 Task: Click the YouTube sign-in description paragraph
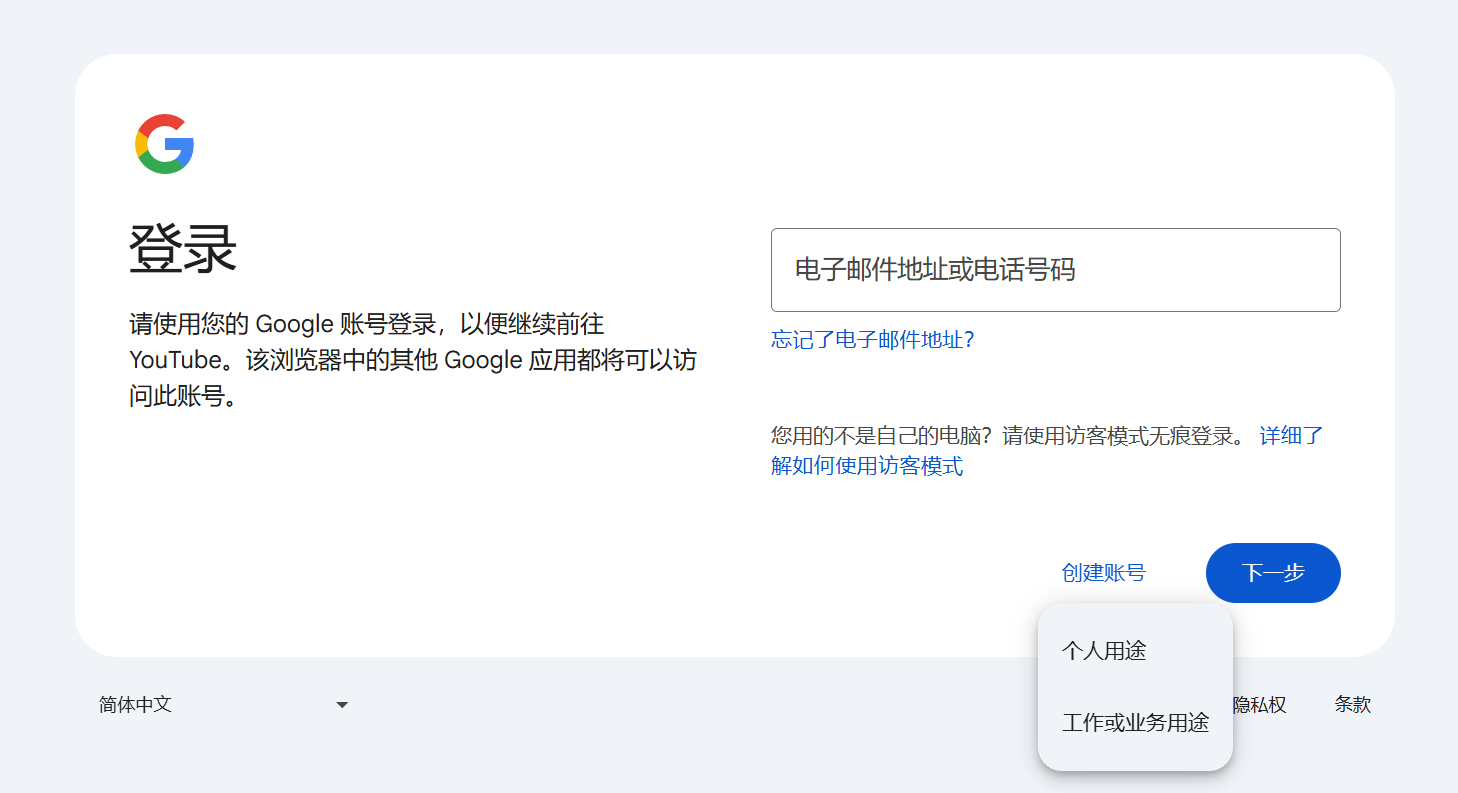(x=413, y=360)
